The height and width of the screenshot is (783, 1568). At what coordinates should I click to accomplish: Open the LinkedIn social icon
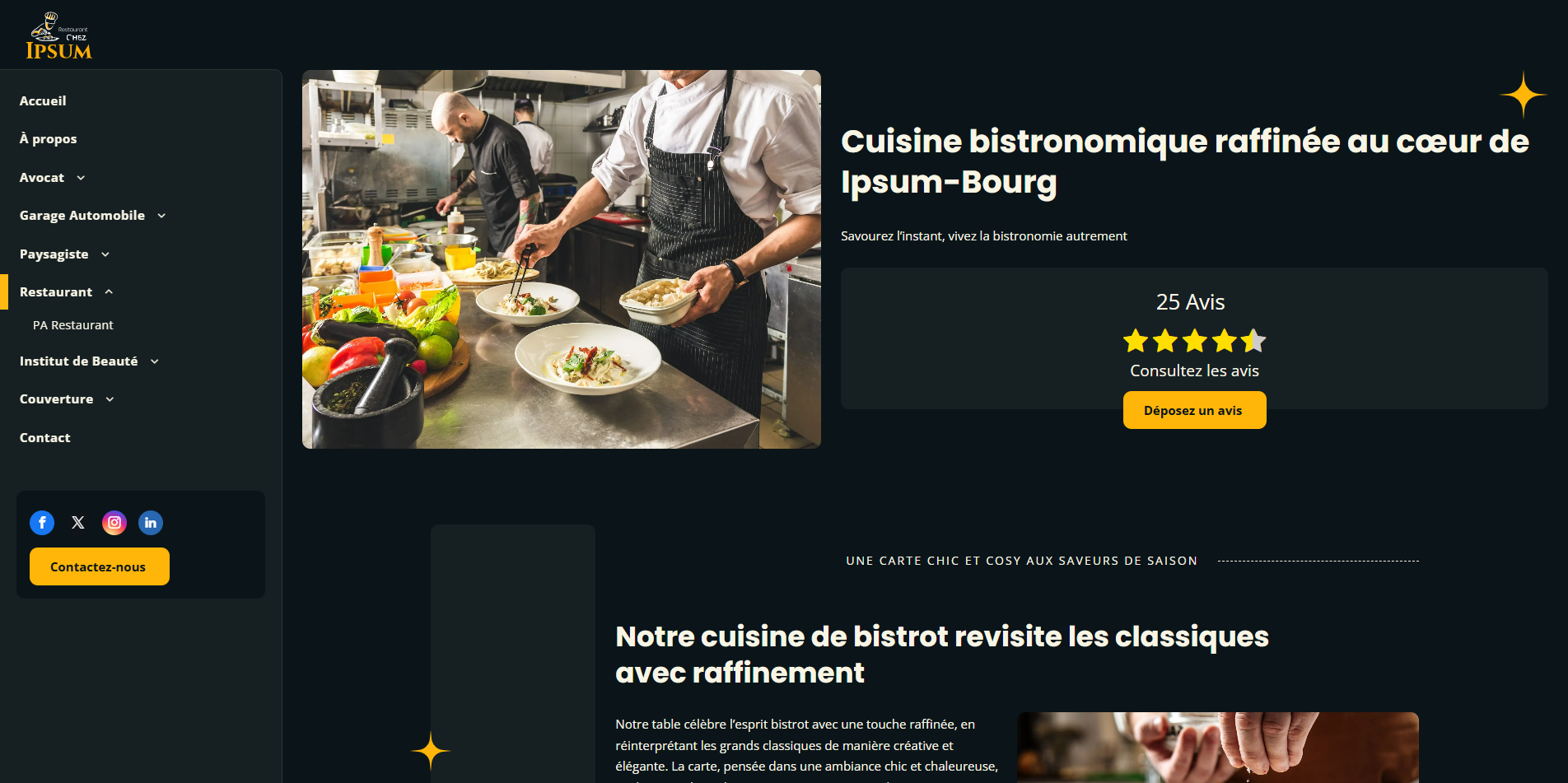click(151, 523)
